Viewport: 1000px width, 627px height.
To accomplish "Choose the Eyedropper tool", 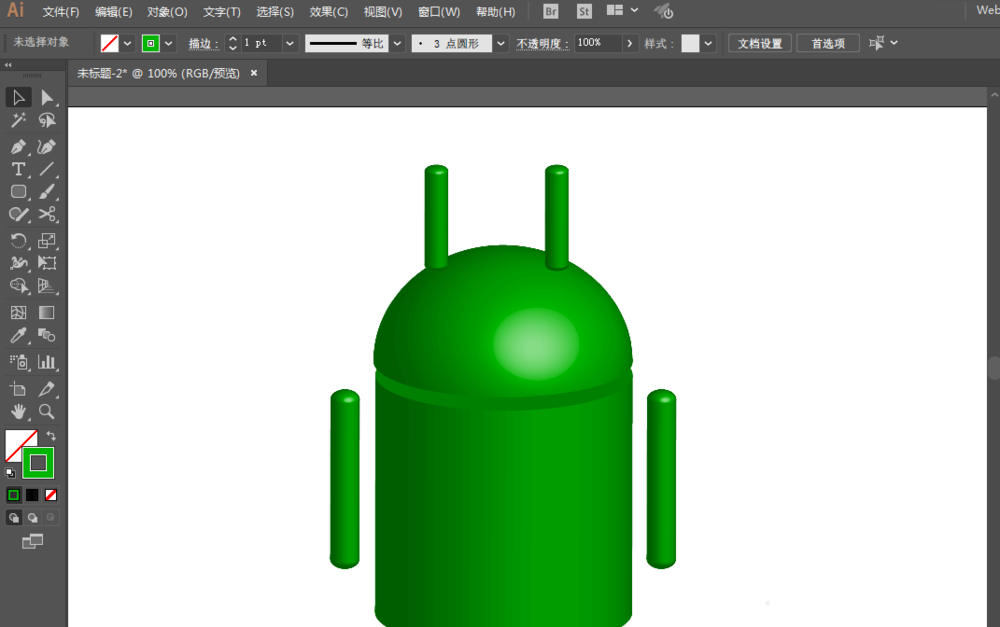I will 18,336.
